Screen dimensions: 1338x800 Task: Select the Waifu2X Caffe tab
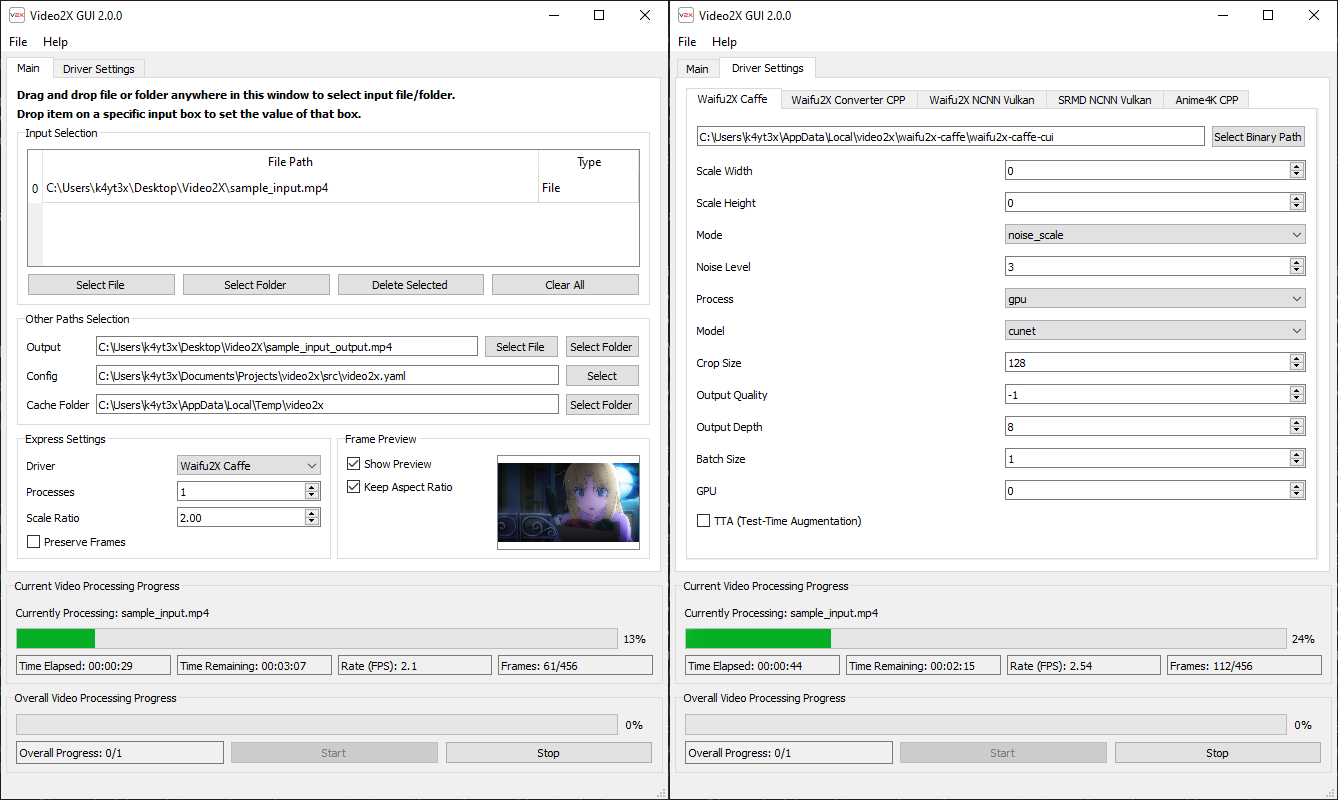point(733,99)
